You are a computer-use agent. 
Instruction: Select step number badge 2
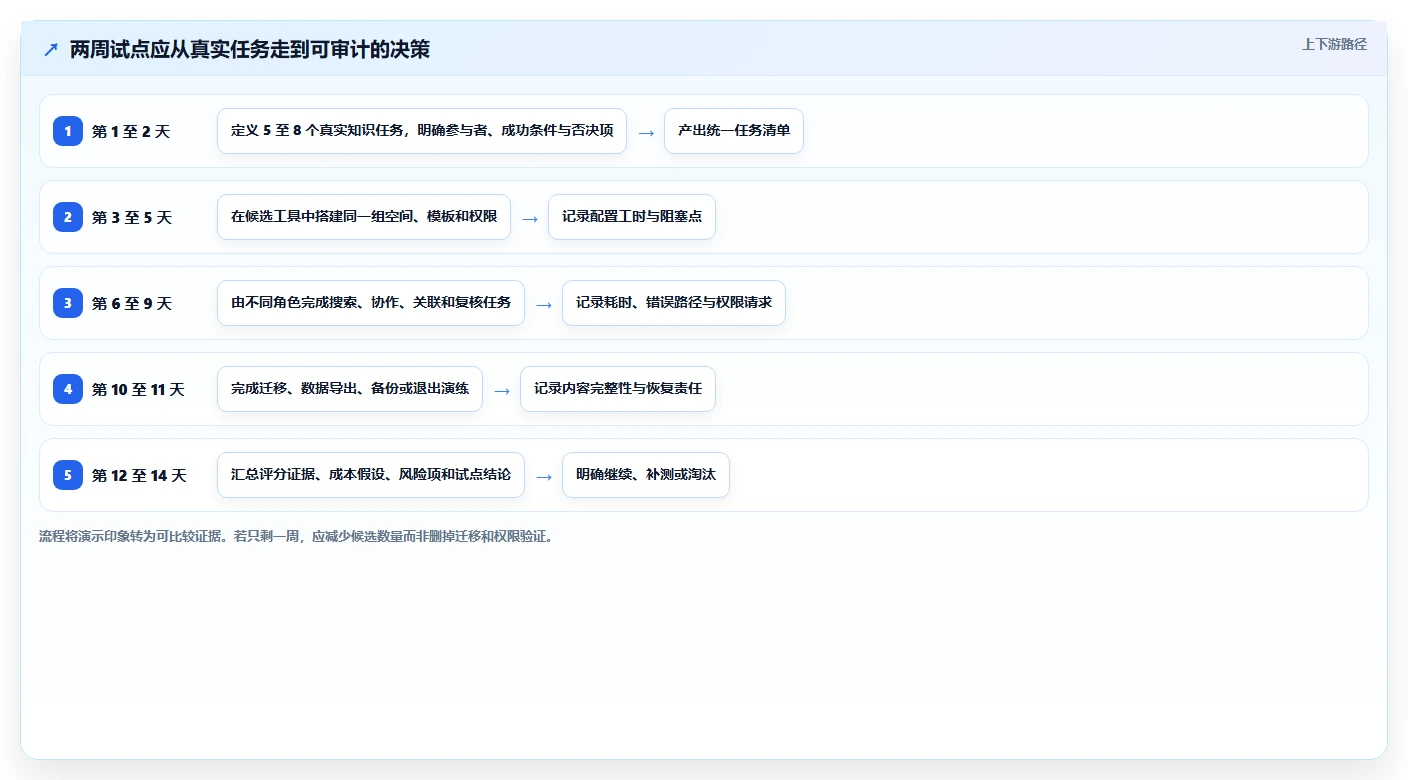pyautogui.click(x=68, y=217)
